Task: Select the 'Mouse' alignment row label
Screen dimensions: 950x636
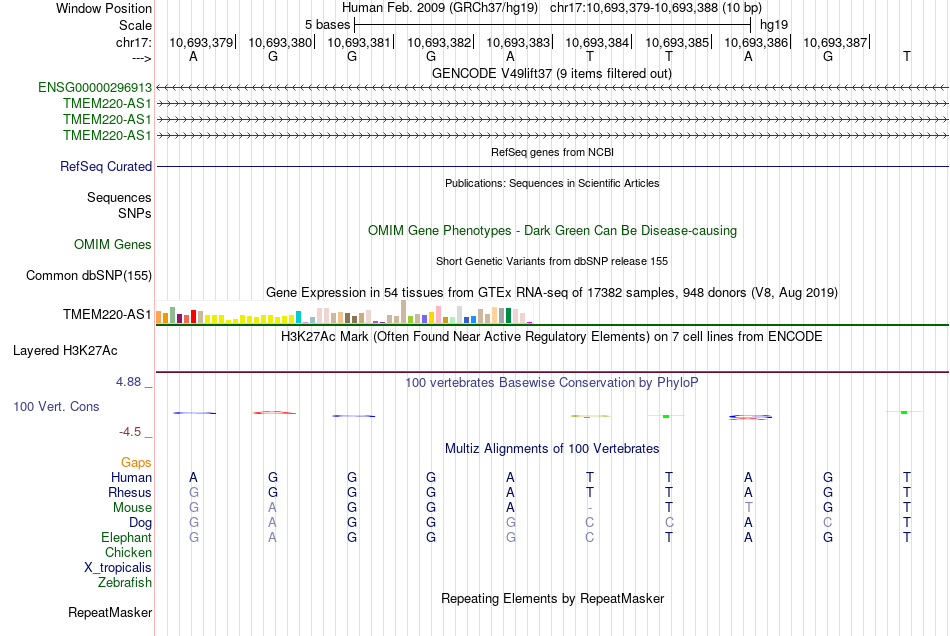Action: (132, 508)
